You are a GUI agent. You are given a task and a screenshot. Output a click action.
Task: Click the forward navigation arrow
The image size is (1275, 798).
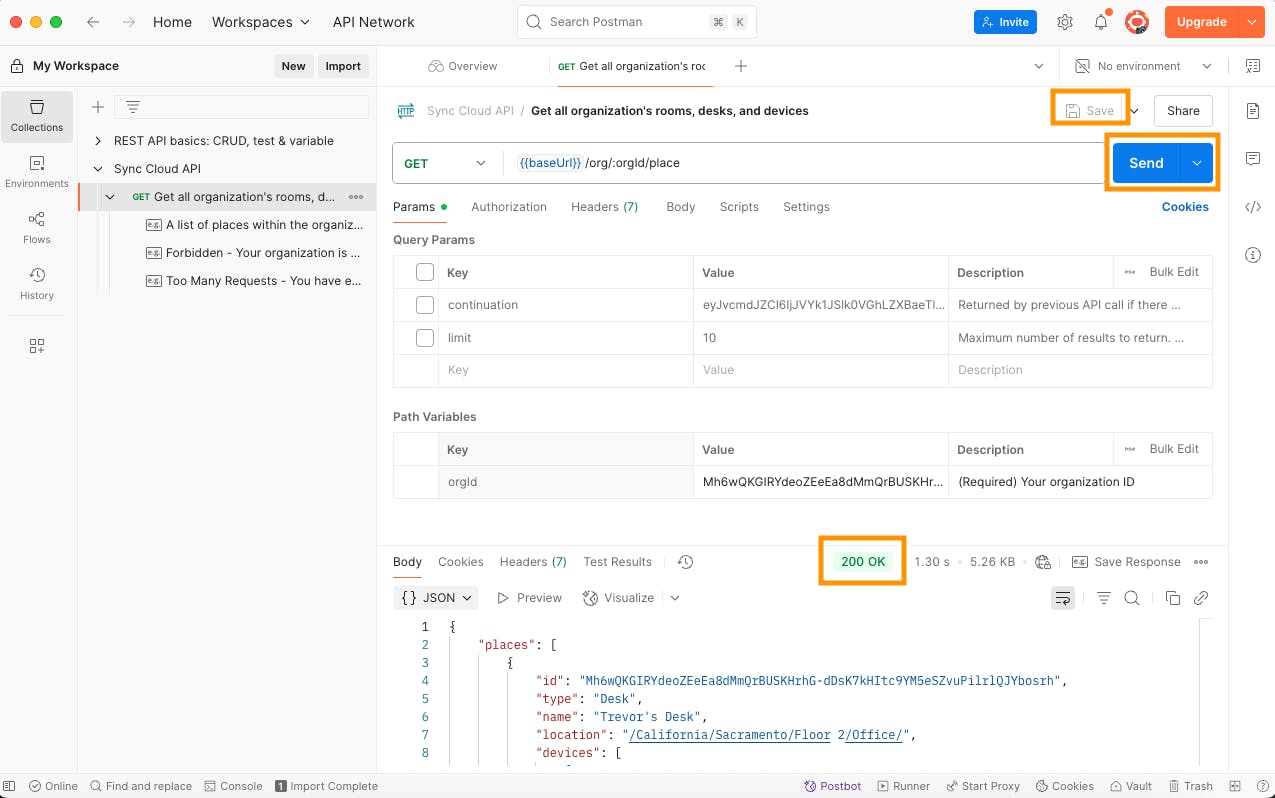coord(128,22)
